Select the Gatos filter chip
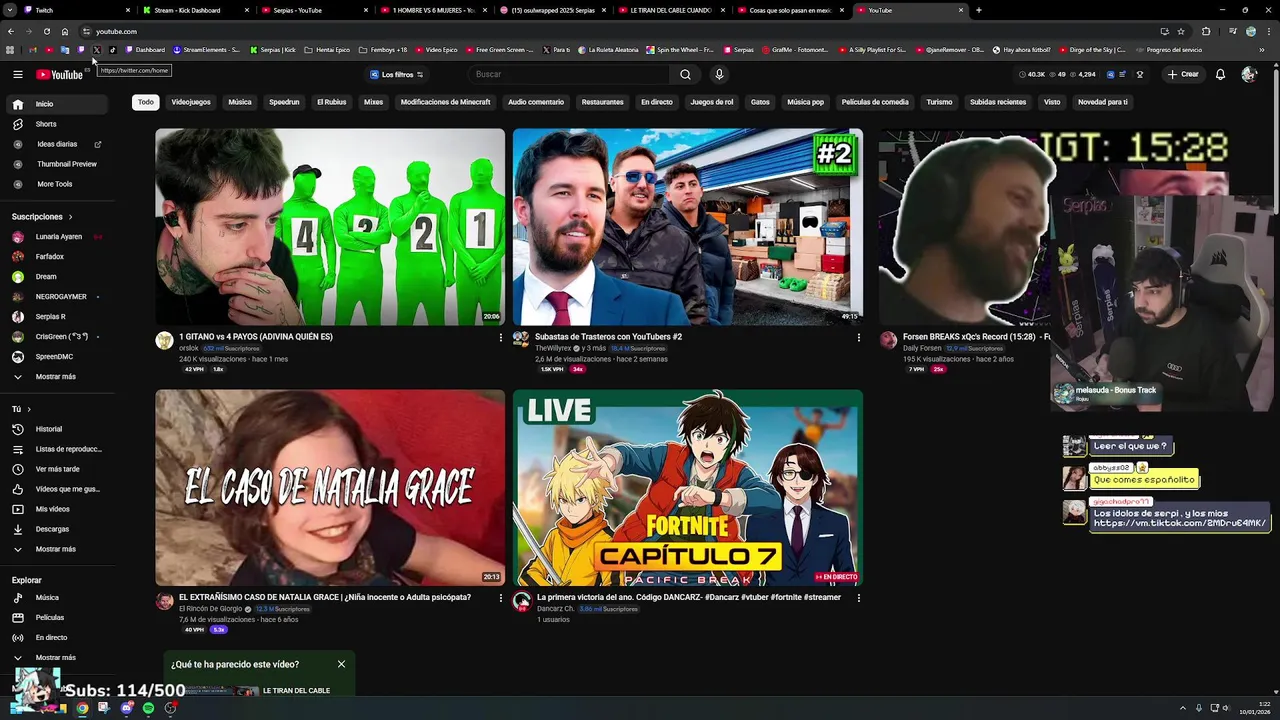Image resolution: width=1280 pixels, height=720 pixels. tap(760, 102)
